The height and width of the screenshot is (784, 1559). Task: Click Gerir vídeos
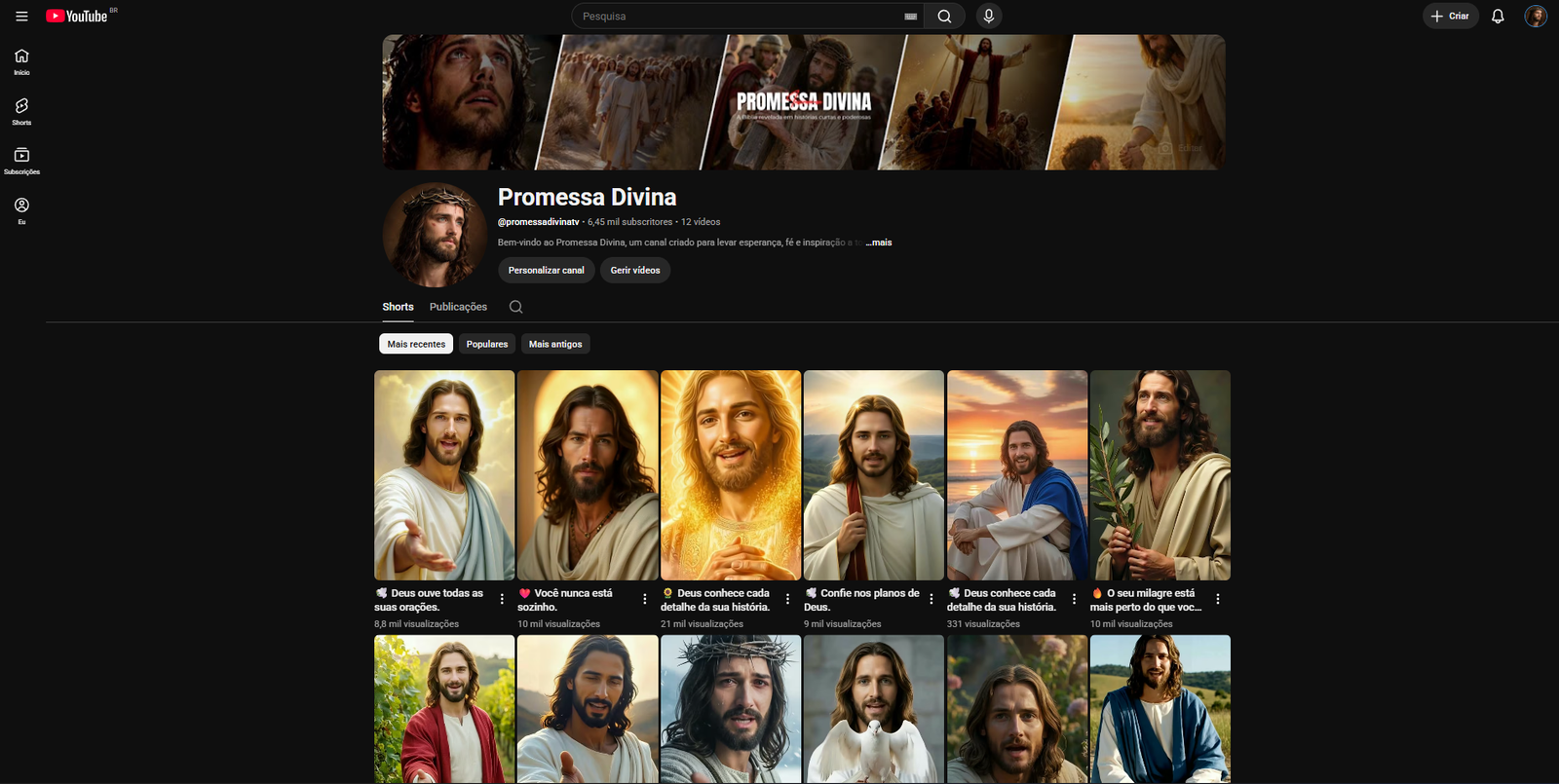(x=635, y=271)
